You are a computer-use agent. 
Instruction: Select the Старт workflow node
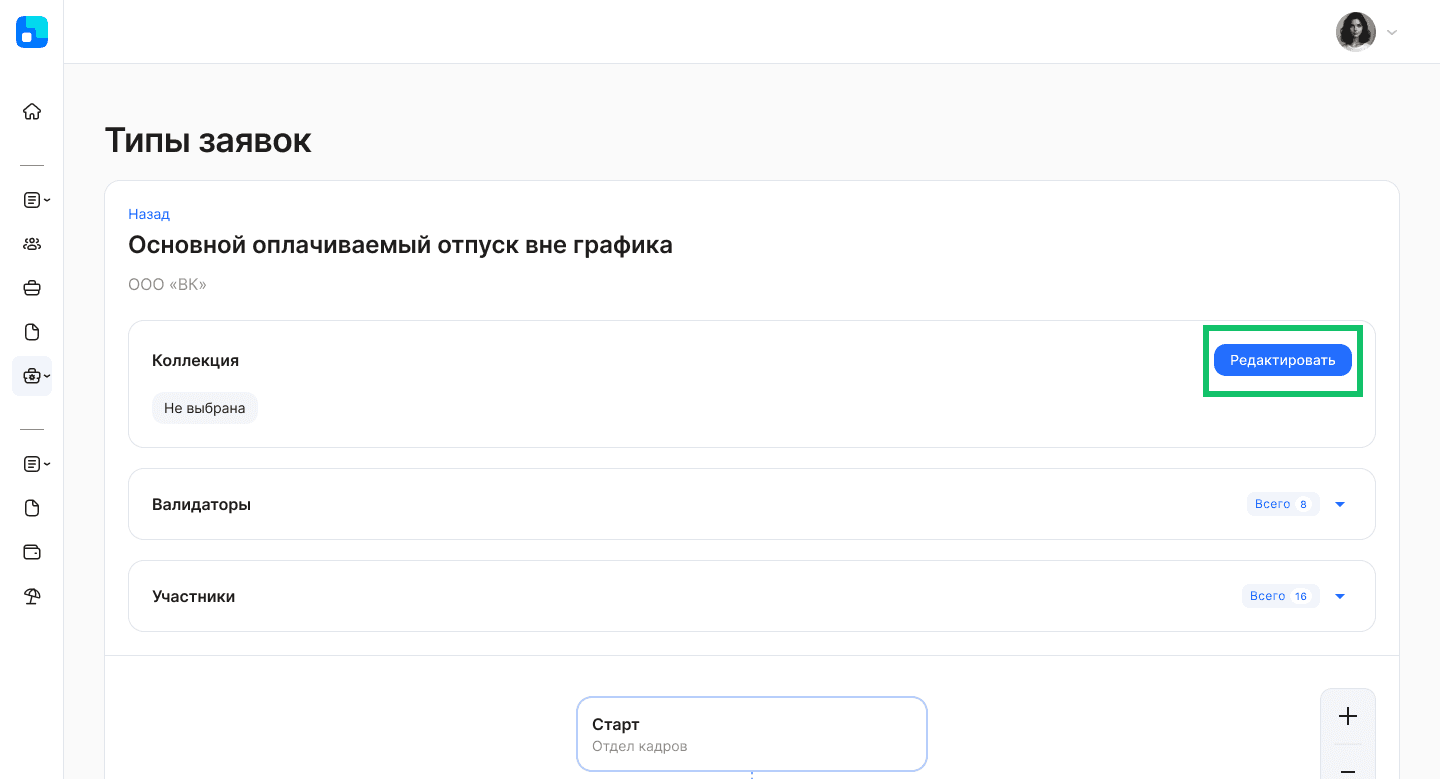pos(752,734)
